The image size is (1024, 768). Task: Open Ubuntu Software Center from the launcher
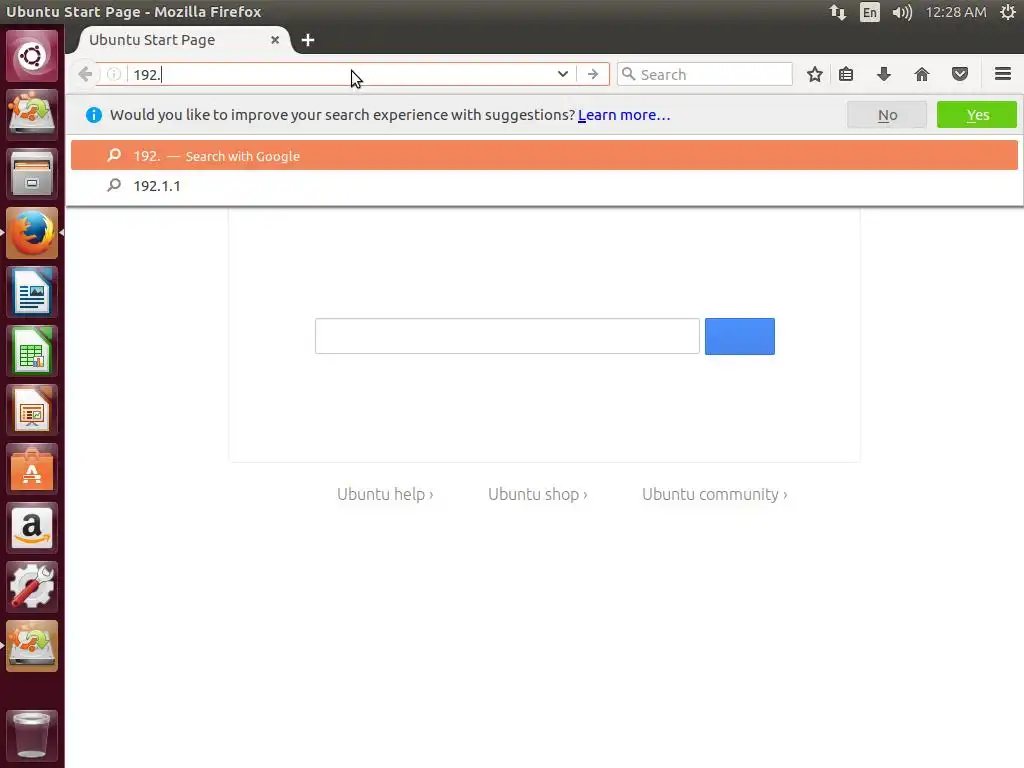[x=32, y=469]
